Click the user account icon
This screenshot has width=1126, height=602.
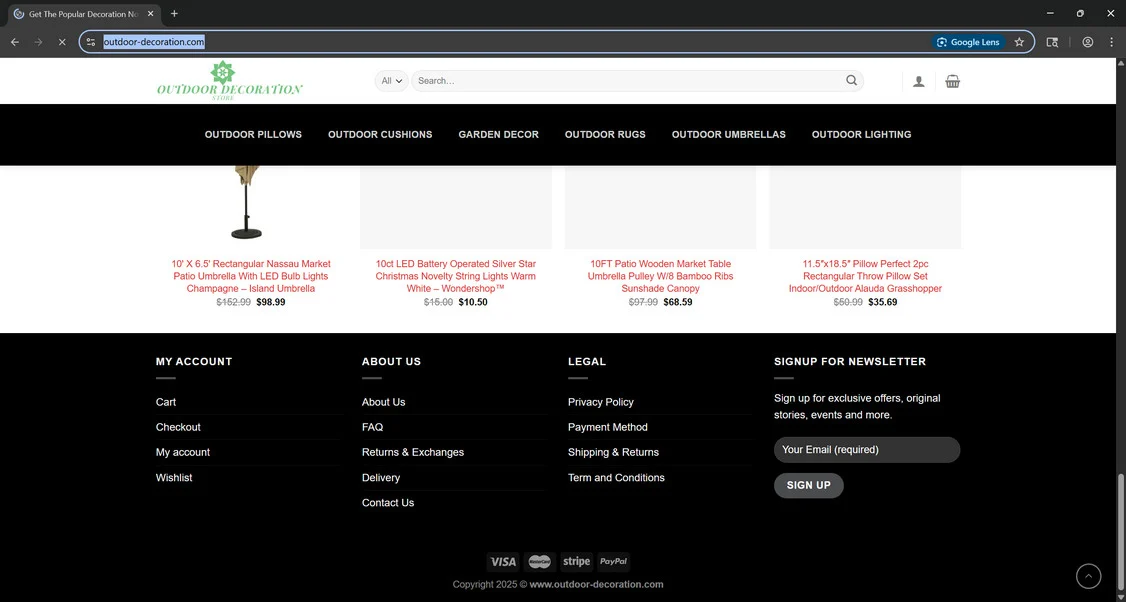[918, 81]
